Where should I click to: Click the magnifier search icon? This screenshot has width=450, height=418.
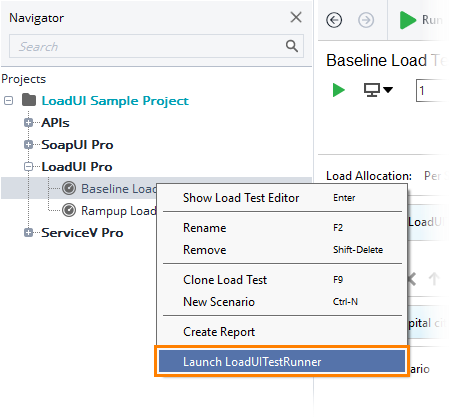(x=292, y=46)
